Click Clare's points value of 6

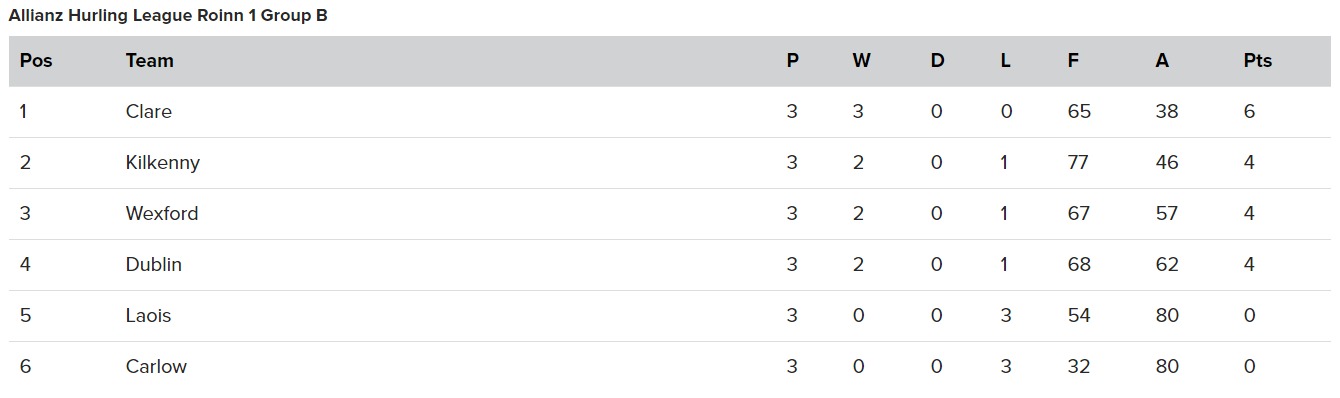pos(1249,111)
